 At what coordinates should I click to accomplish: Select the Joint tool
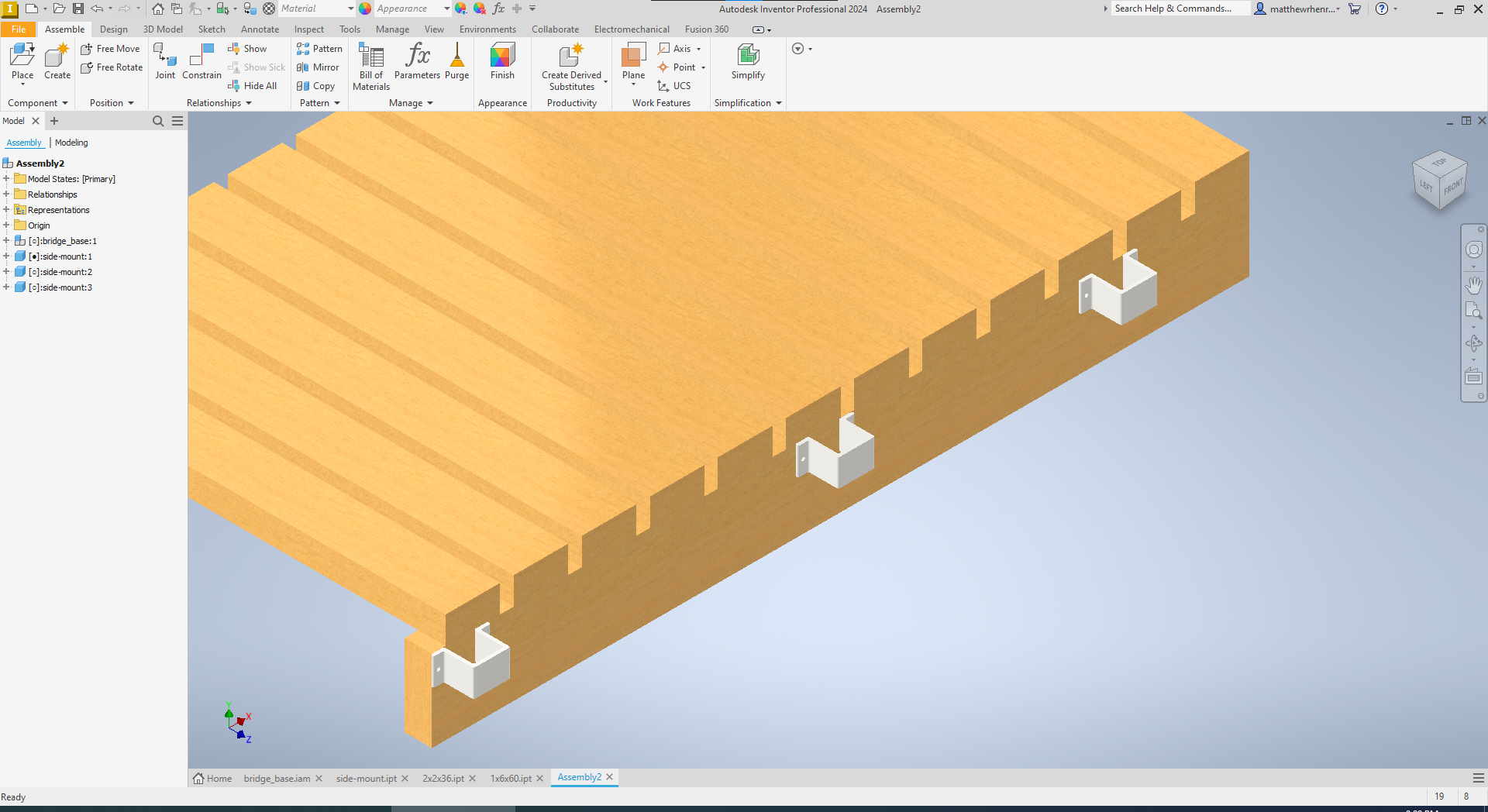(165, 60)
